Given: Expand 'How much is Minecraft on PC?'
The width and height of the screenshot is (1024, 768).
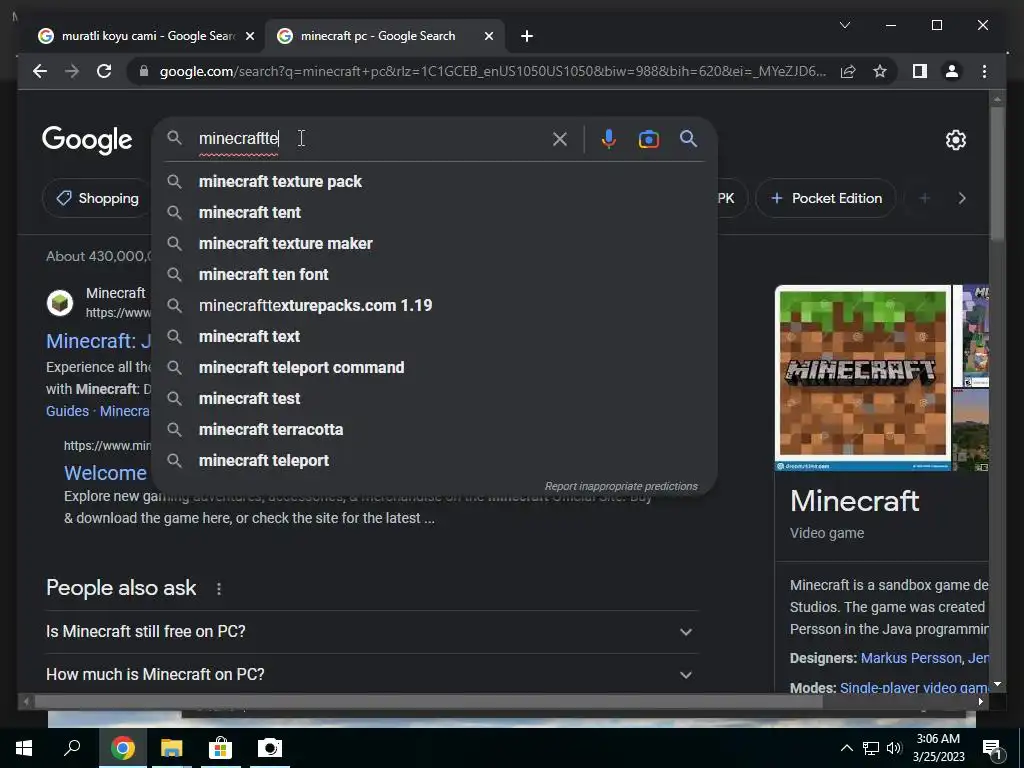Looking at the screenshot, I should tap(371, 674).
